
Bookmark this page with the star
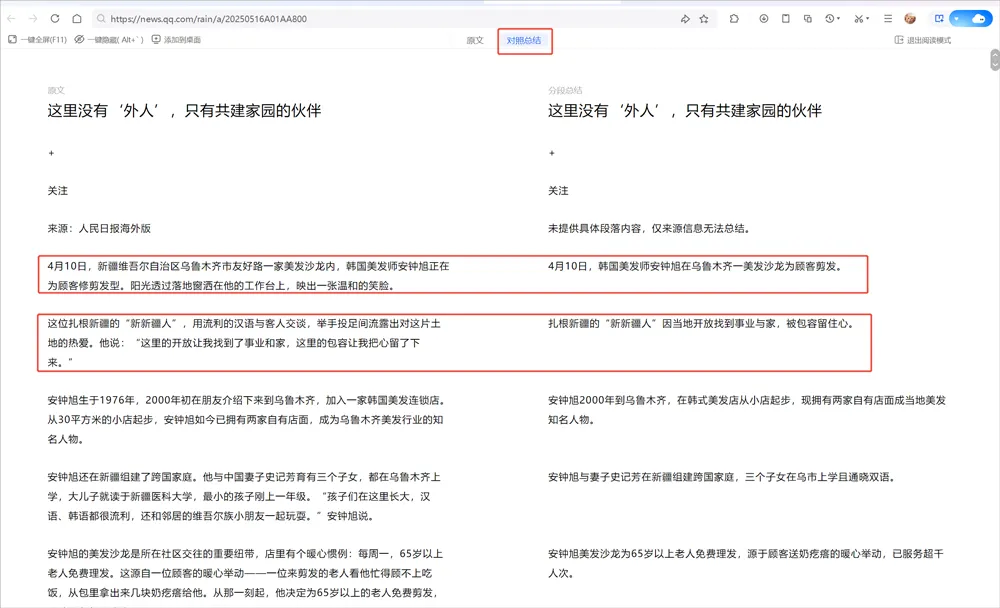[x=704, y=19]
